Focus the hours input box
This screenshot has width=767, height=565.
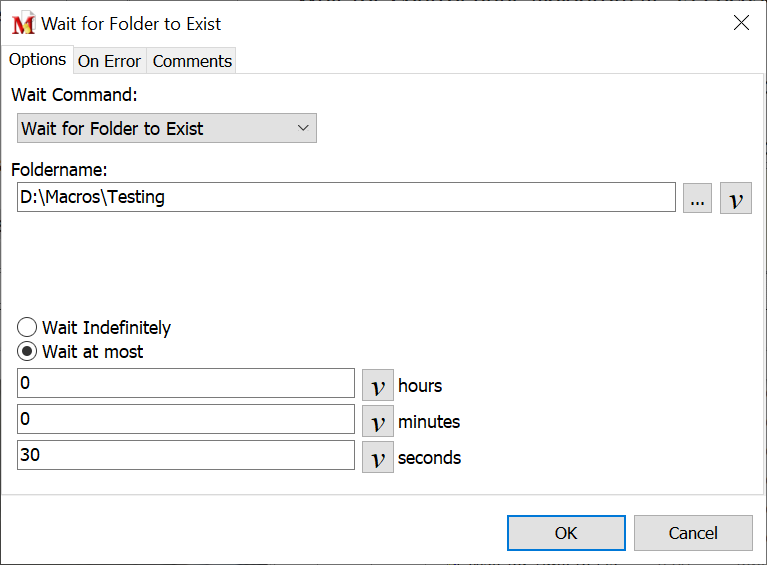point(185,383)
